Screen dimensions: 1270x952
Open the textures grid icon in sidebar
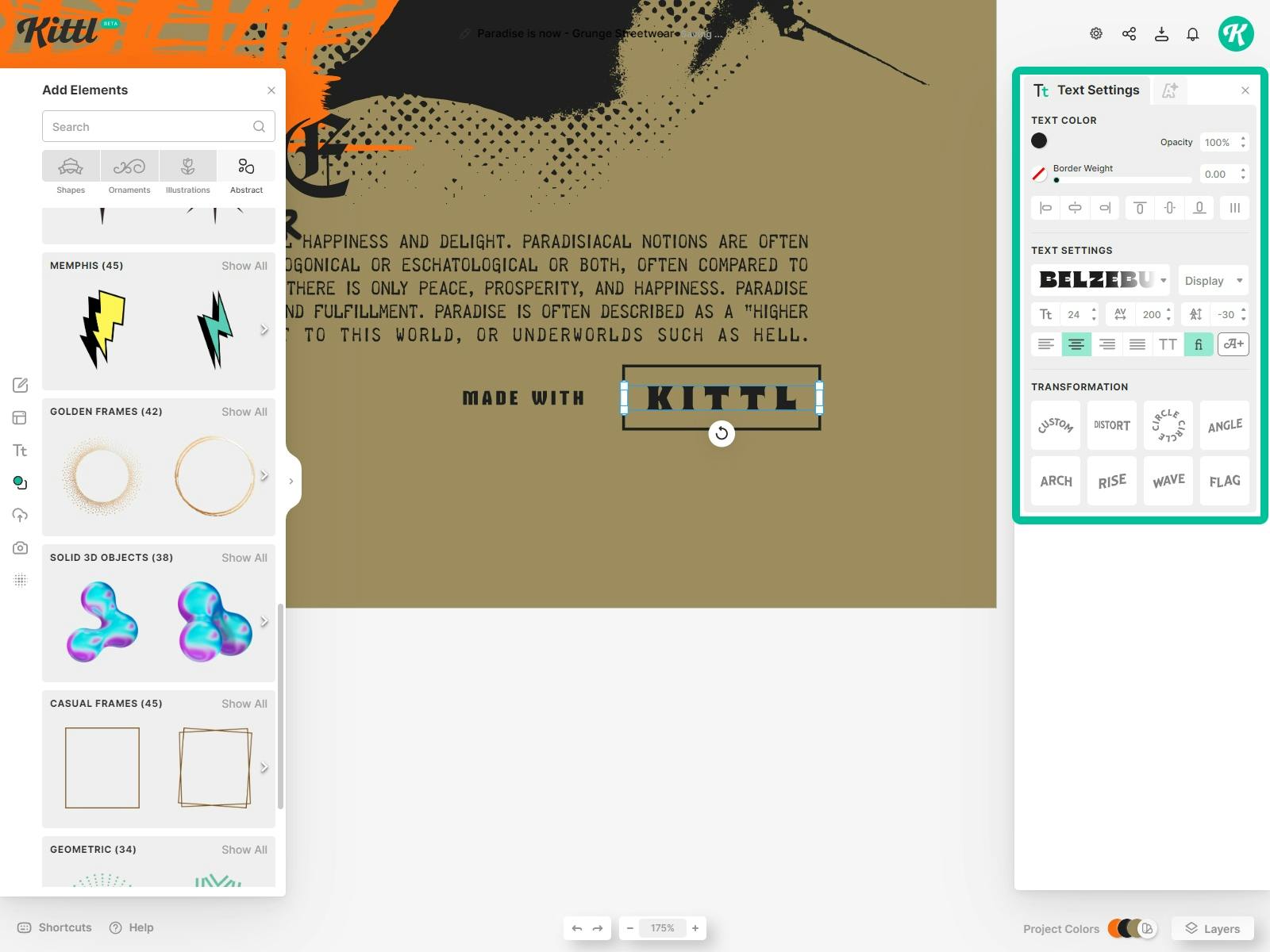click(x=20, y=580)
